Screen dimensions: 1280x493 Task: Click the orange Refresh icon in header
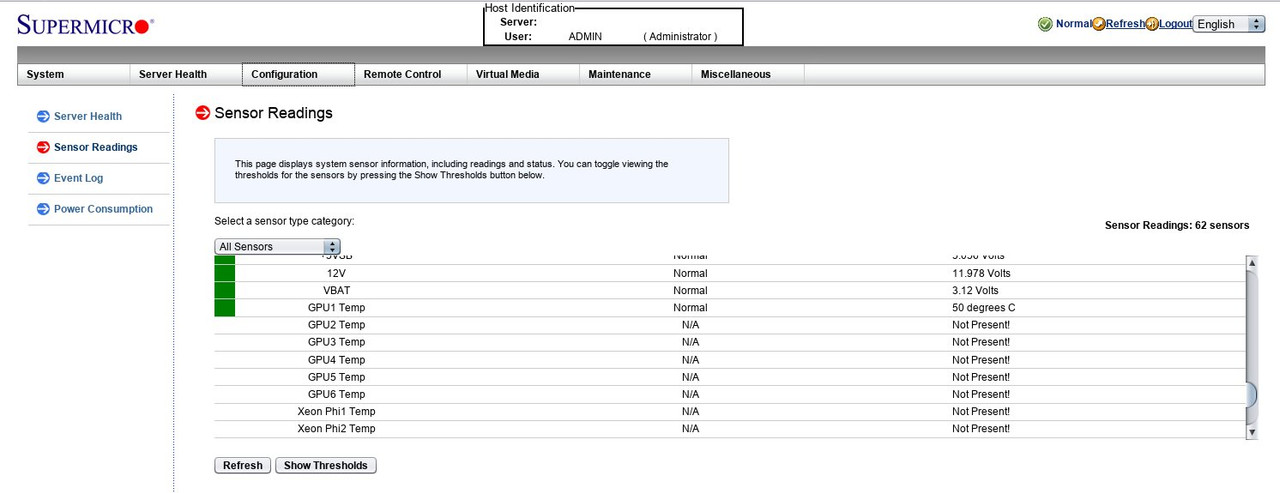coord(1099,24)
